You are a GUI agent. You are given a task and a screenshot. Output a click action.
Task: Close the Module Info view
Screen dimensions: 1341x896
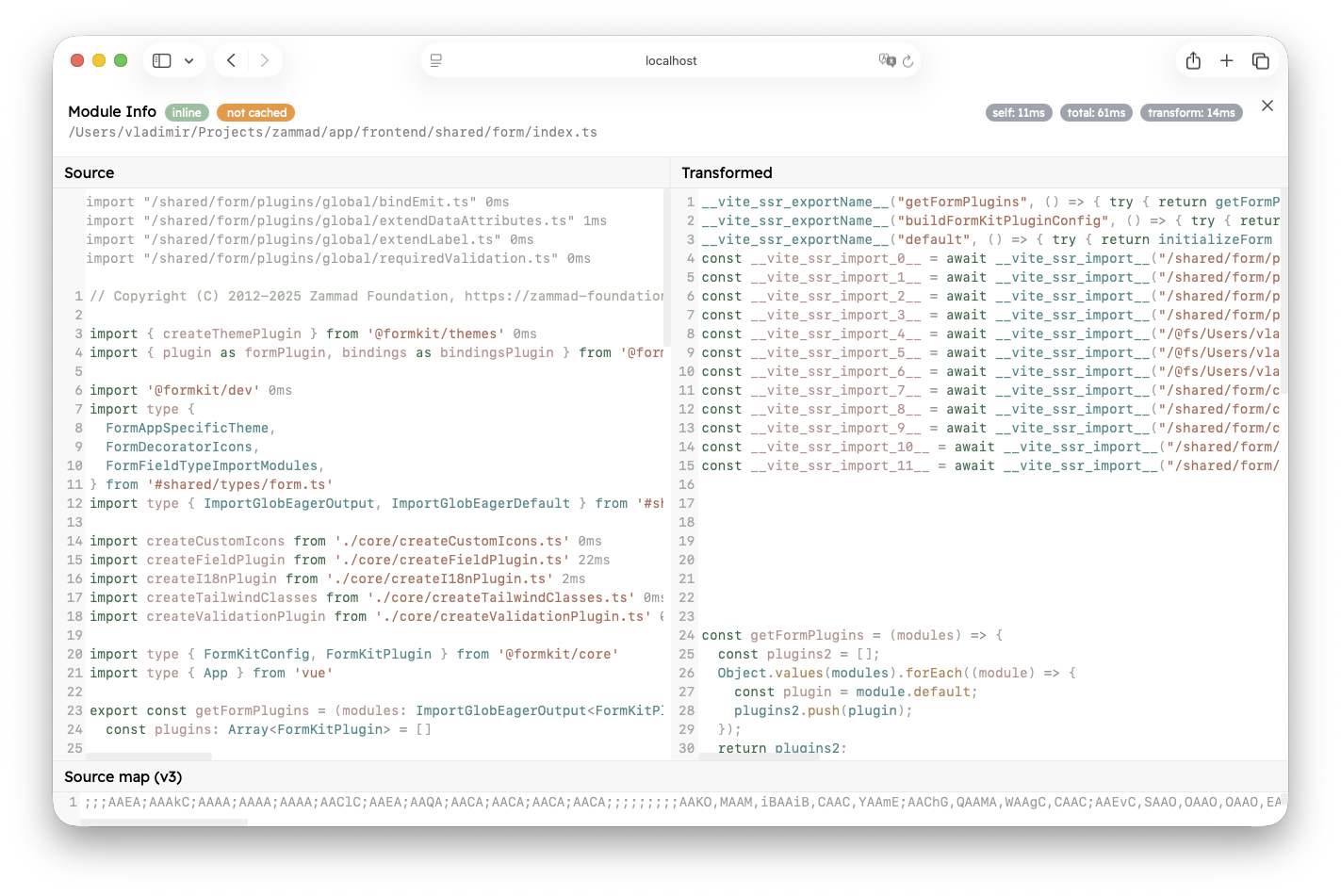tap(1267, 106)
